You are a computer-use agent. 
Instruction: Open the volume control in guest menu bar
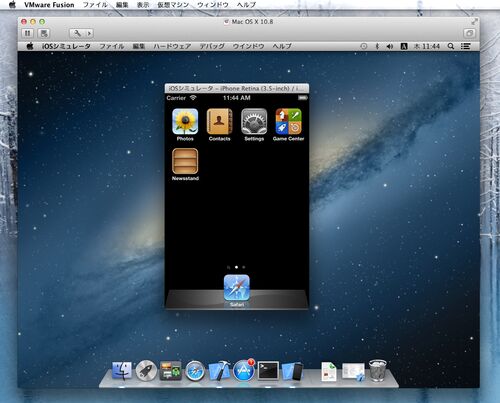click(x=390, y=46)
